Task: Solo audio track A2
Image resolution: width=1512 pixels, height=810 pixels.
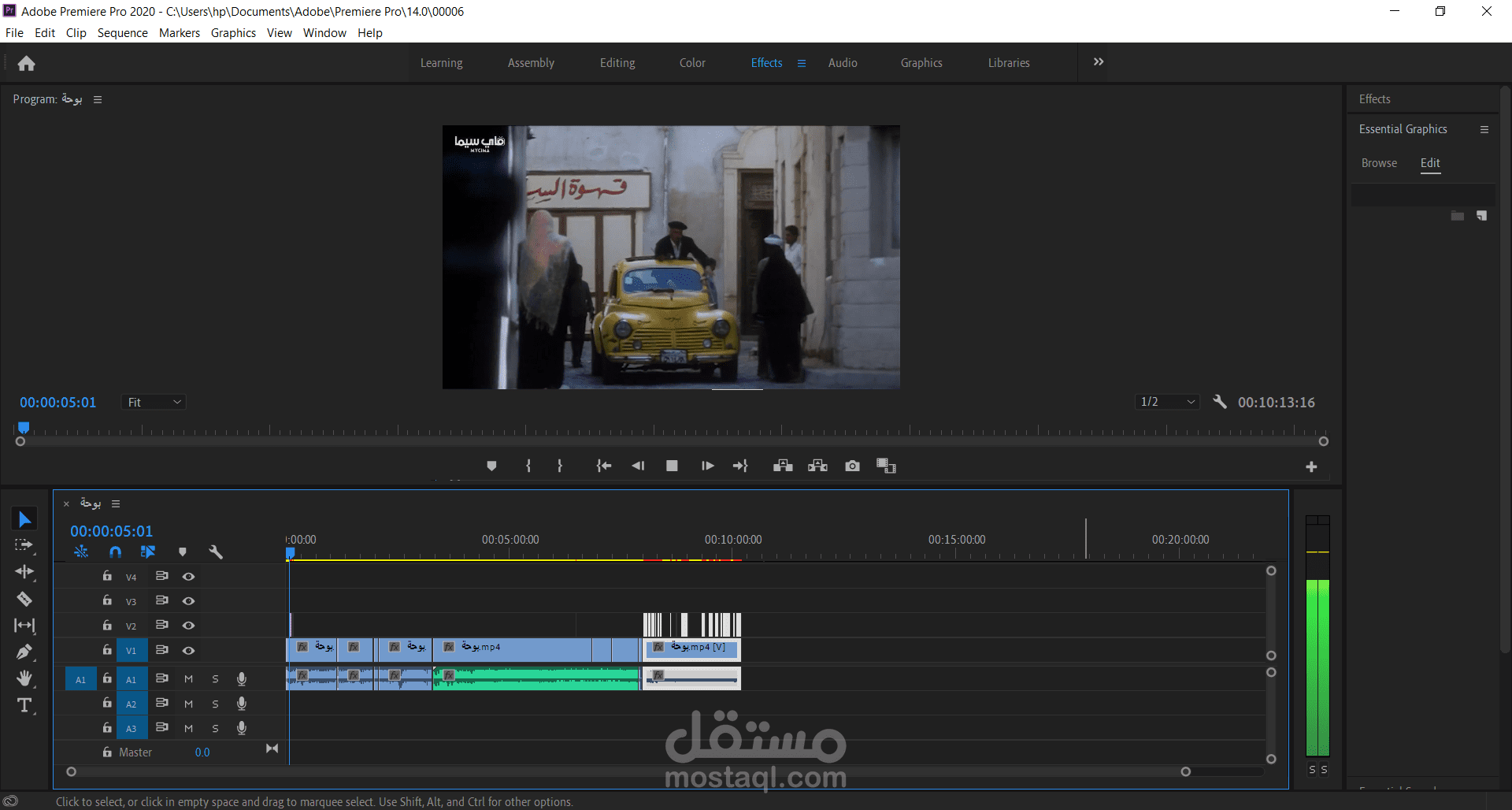Action: (215, 704)
